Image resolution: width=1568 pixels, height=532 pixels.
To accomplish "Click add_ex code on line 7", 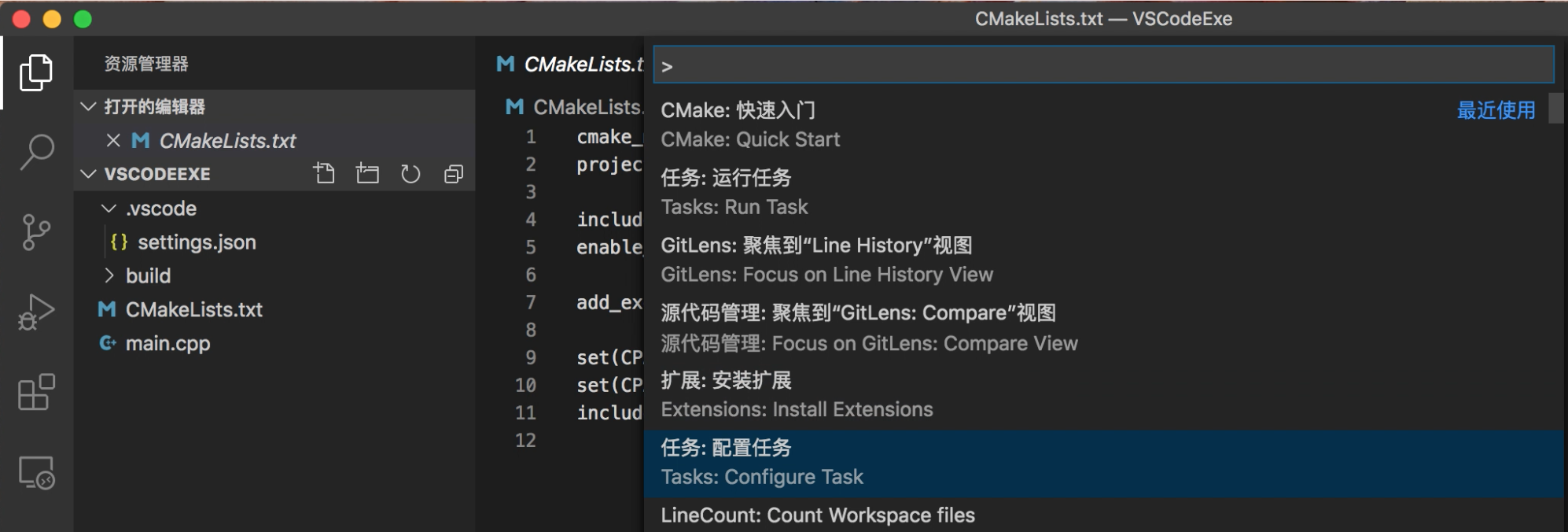I will click(x=609, y=302).
